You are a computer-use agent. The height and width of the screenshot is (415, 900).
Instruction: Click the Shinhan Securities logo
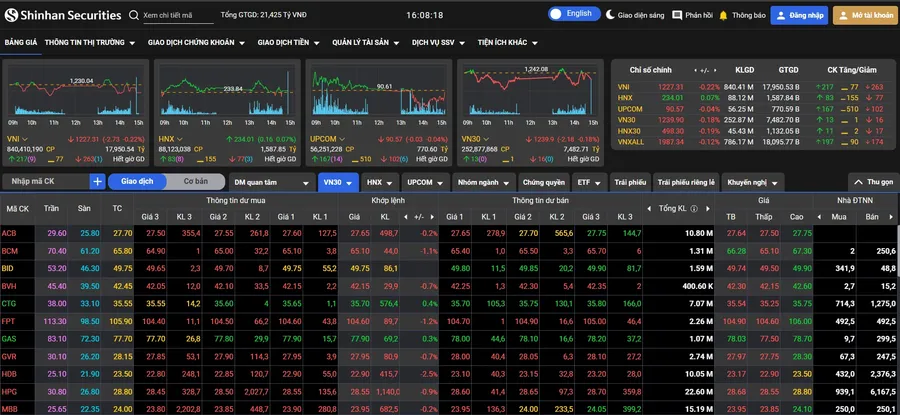point(63,15)
